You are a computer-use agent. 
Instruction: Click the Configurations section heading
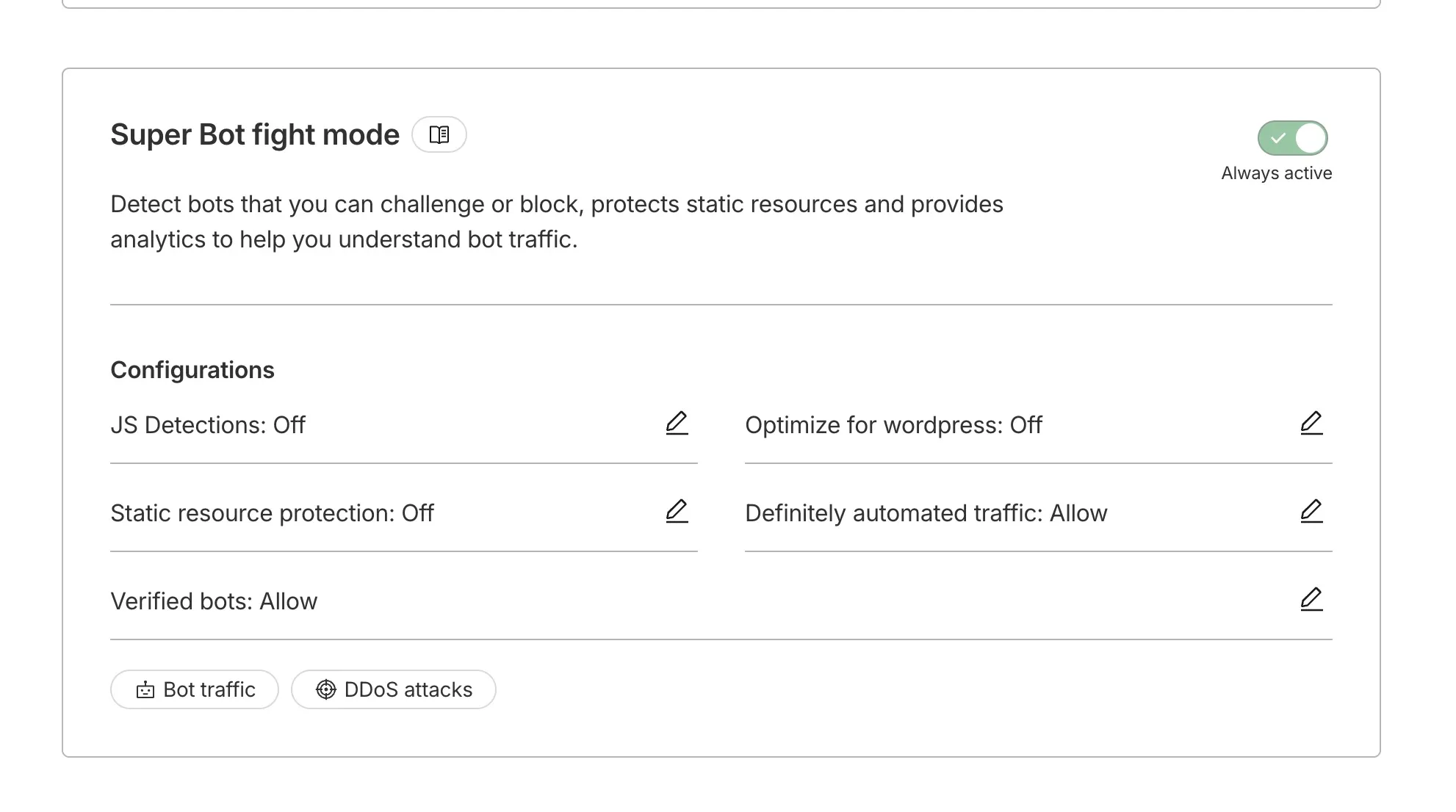(x=192, y=370)
